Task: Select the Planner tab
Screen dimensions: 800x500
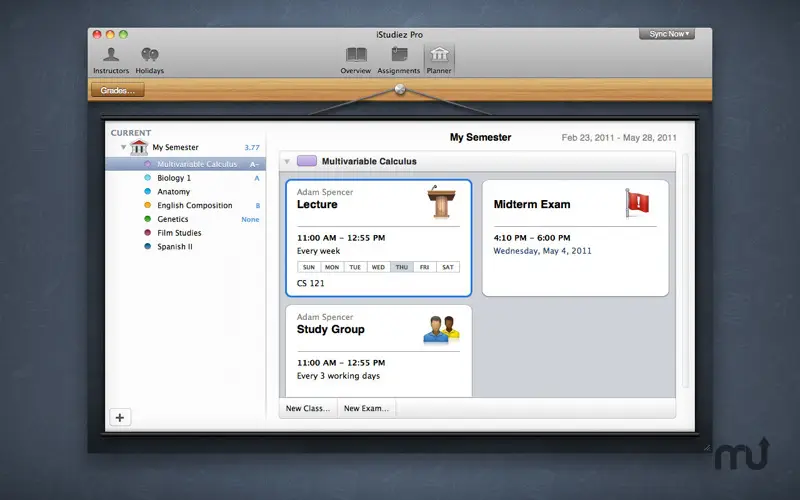Action: pyautogui.click(x=439, y=60)
